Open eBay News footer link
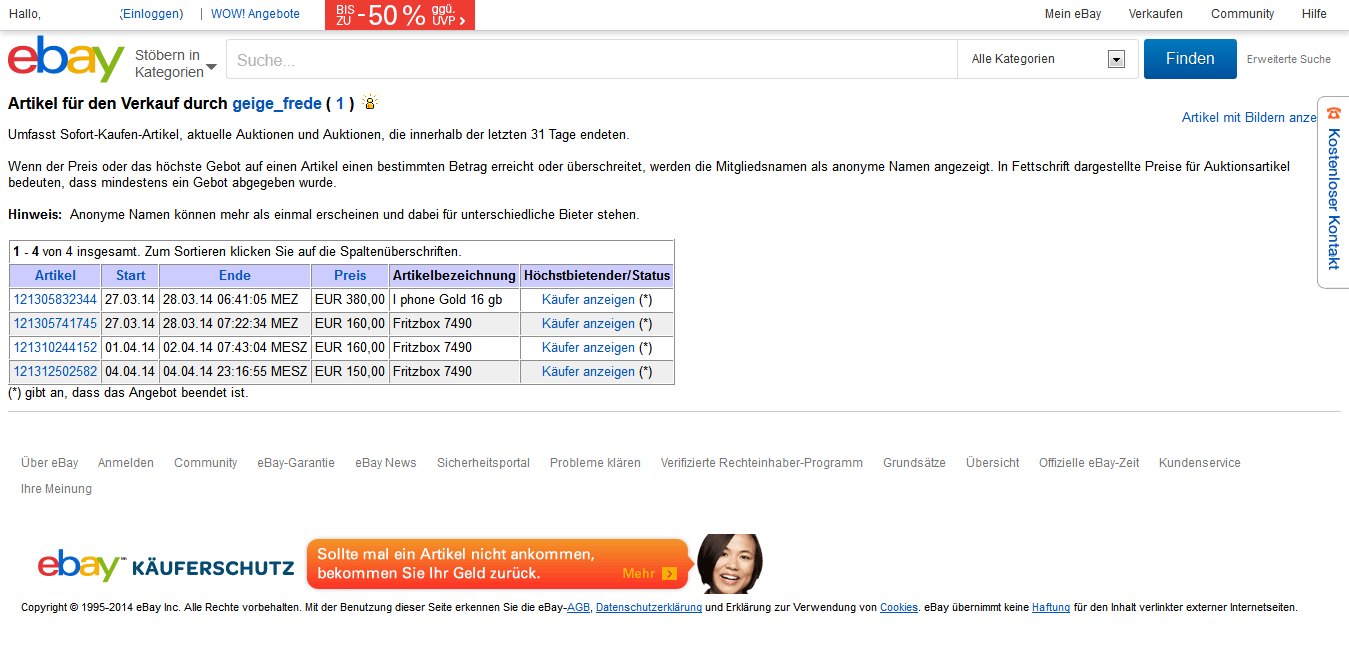The width and height of the screenshot is (1349, 666). [386, 463]
